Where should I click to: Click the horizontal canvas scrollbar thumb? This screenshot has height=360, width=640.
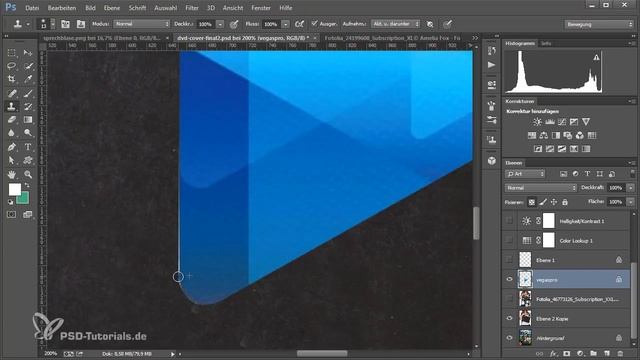(322, 353)
